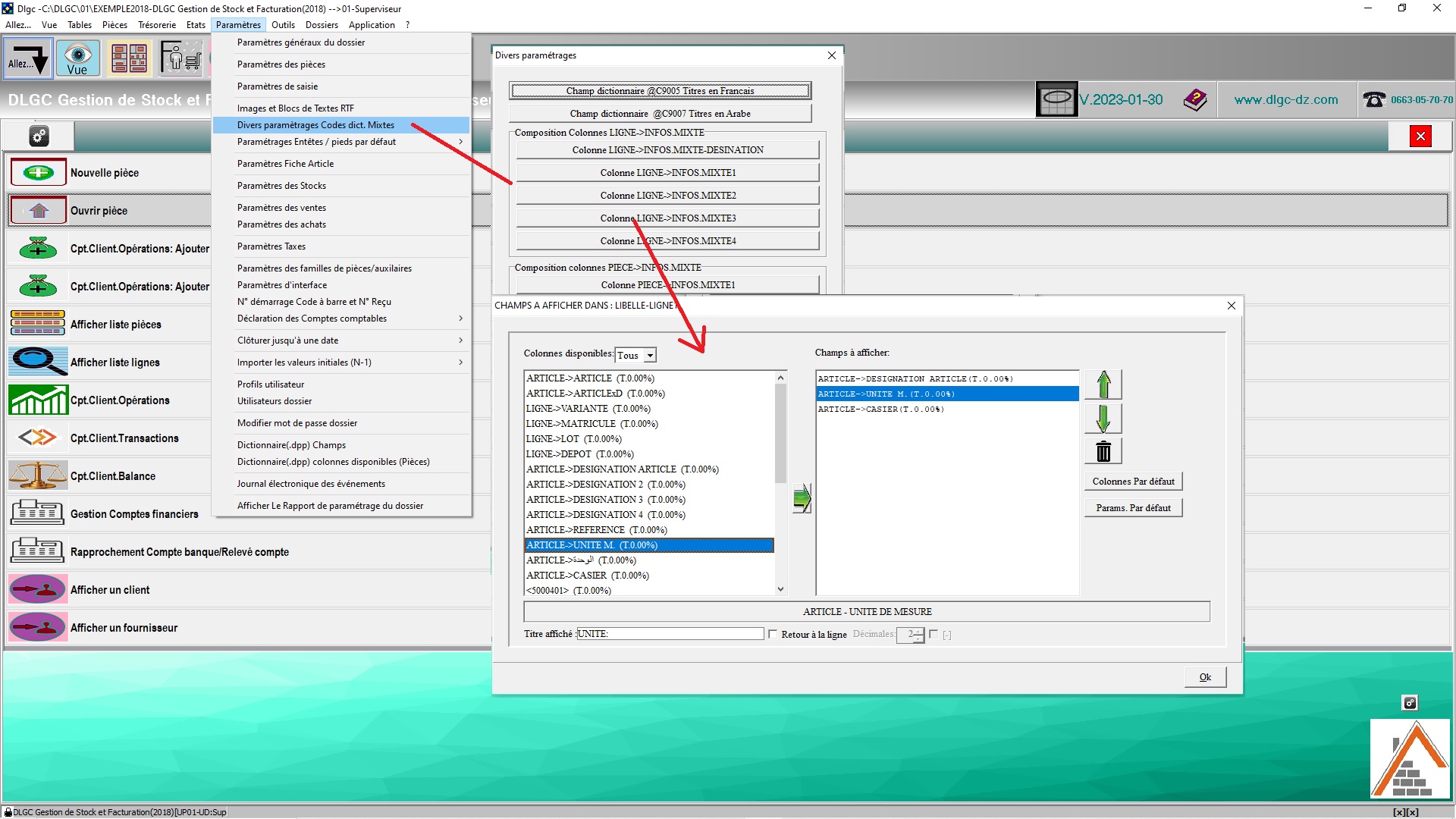Click the Ouvrir pièce house icon

(38, 211)
